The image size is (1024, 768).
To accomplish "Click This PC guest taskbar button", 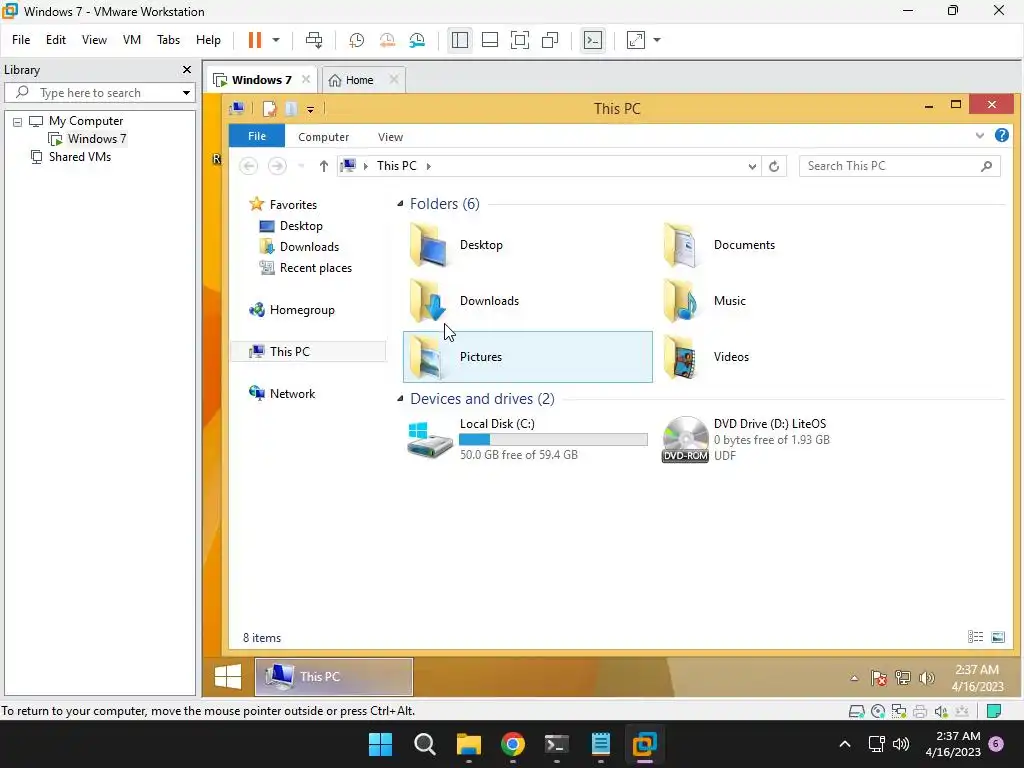I will pyautogui.click(x=334, y=677).
